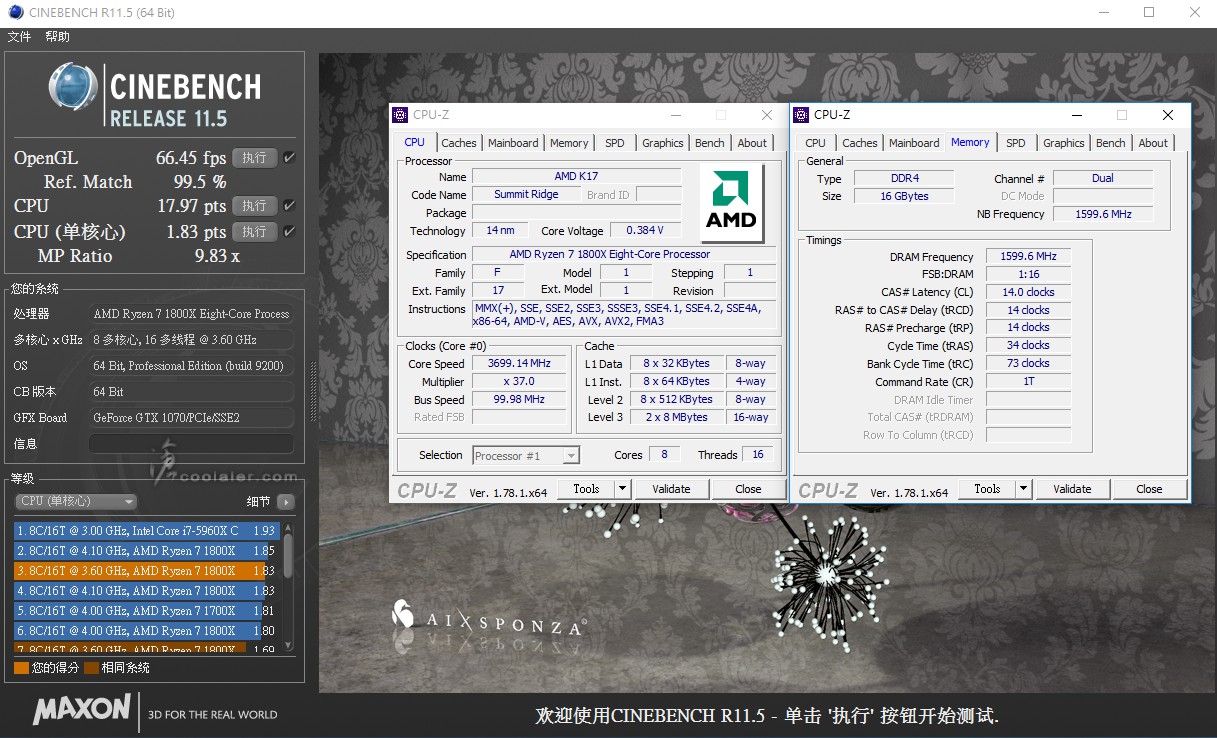Switch to Mainboard tab in left CPU-Z
1217x738 pixels.
pyautogui.click(x=513, y=143)
